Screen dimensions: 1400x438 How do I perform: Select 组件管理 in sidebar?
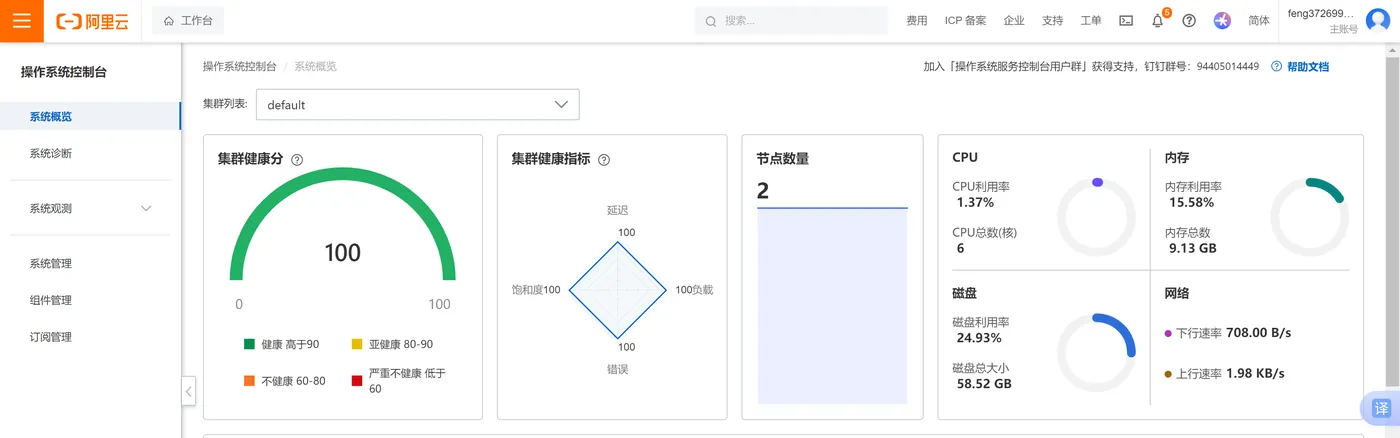click(x=90, y=300)
